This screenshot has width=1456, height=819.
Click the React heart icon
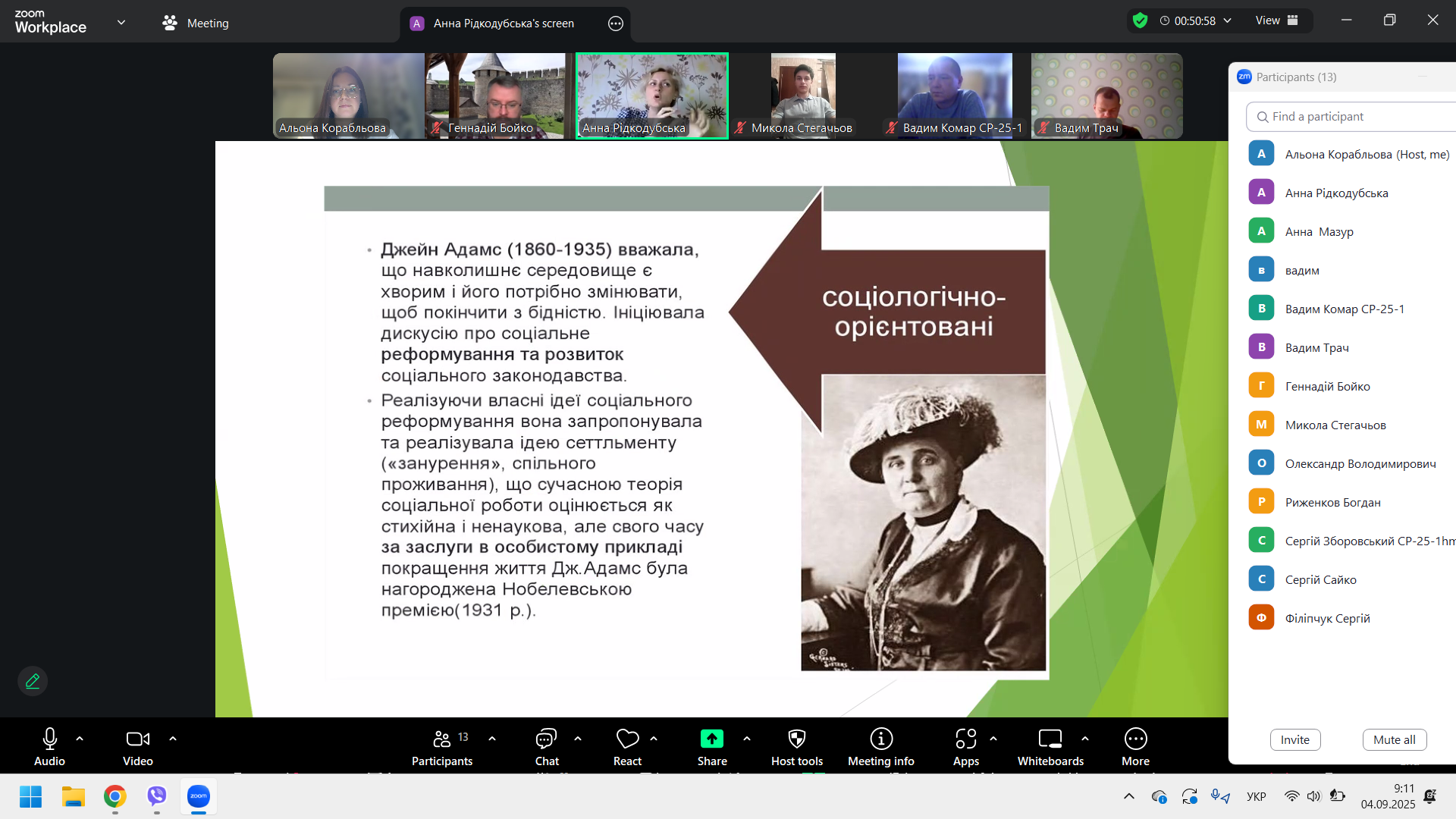click(627, 739)
